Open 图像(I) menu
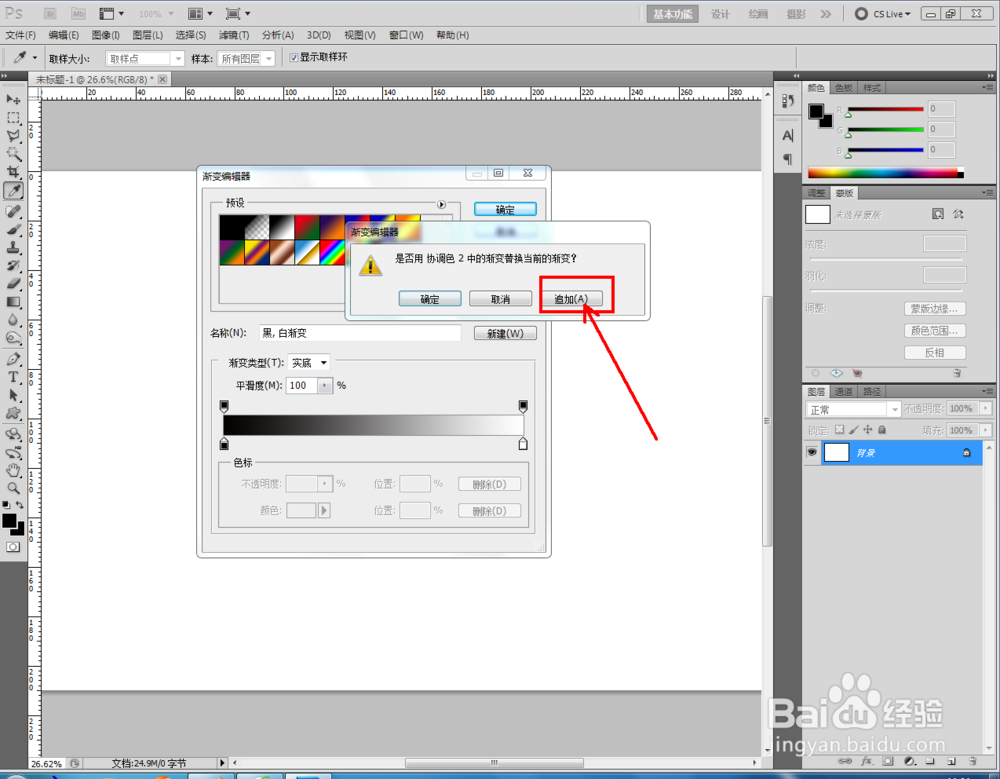Screen dimensions: 1000x779 pos(105,35)
